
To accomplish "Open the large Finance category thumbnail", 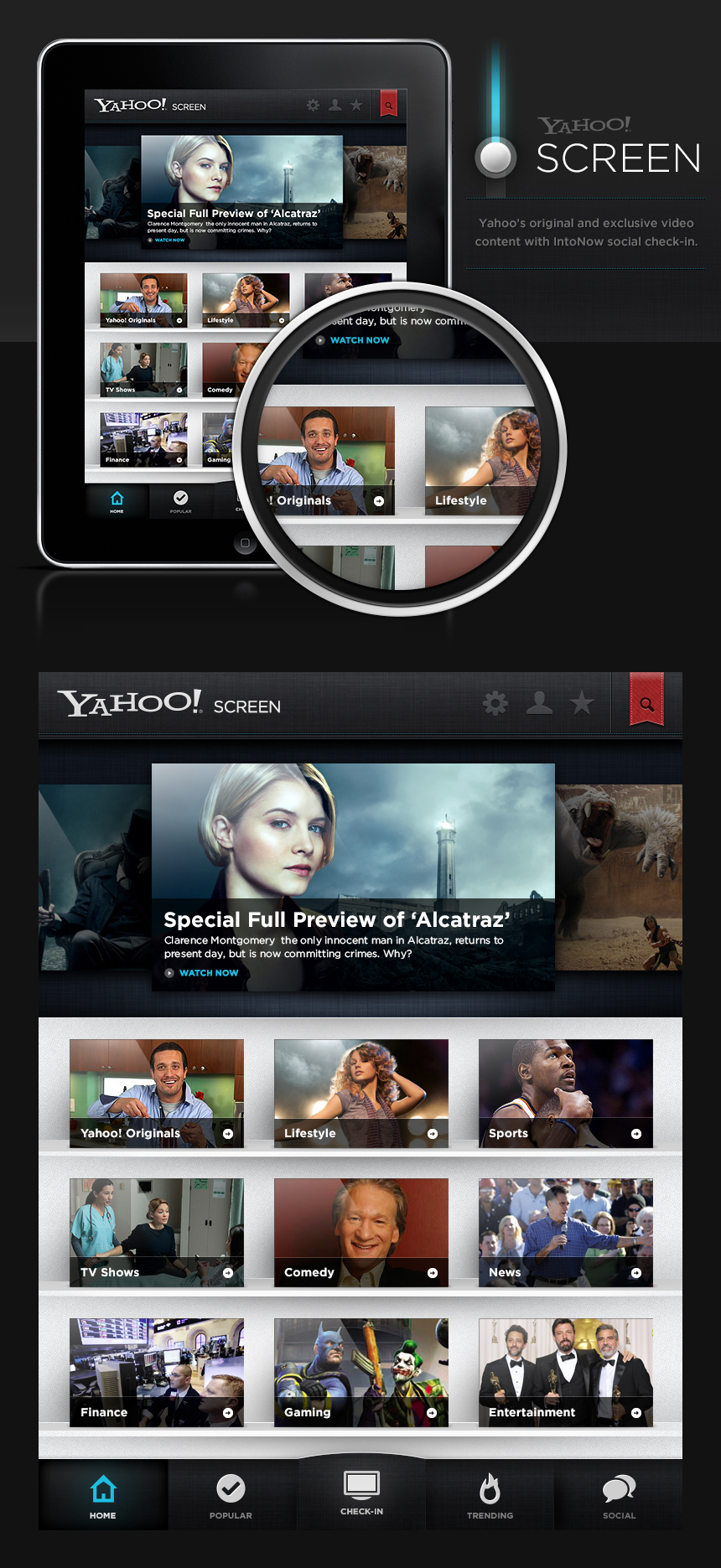I will pos(157,1373).
